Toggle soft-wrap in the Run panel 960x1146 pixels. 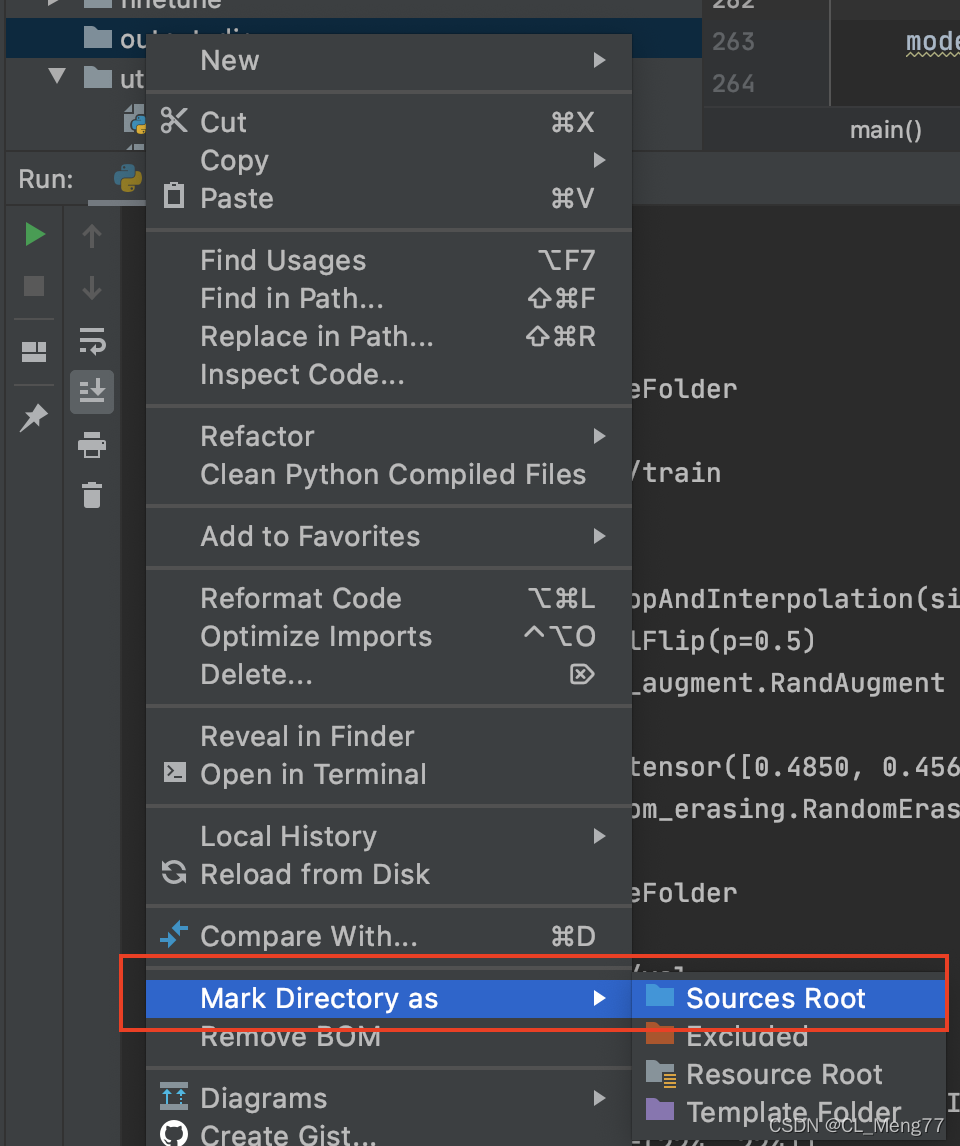92,341
